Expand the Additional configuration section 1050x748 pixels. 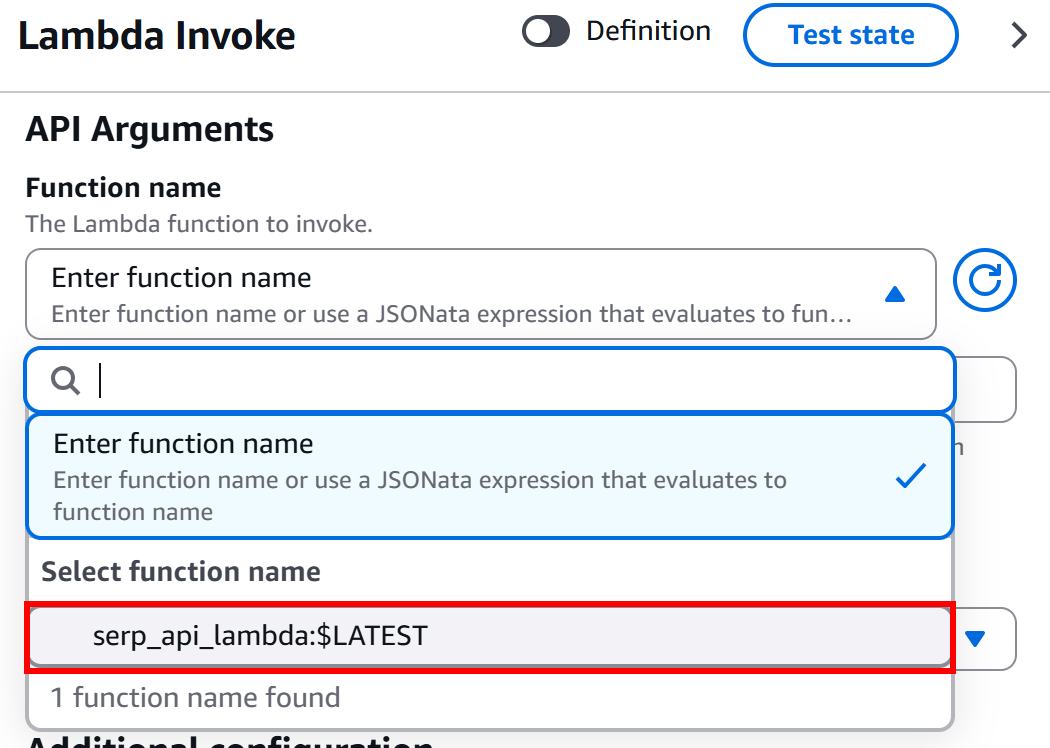tap(230, 742)
